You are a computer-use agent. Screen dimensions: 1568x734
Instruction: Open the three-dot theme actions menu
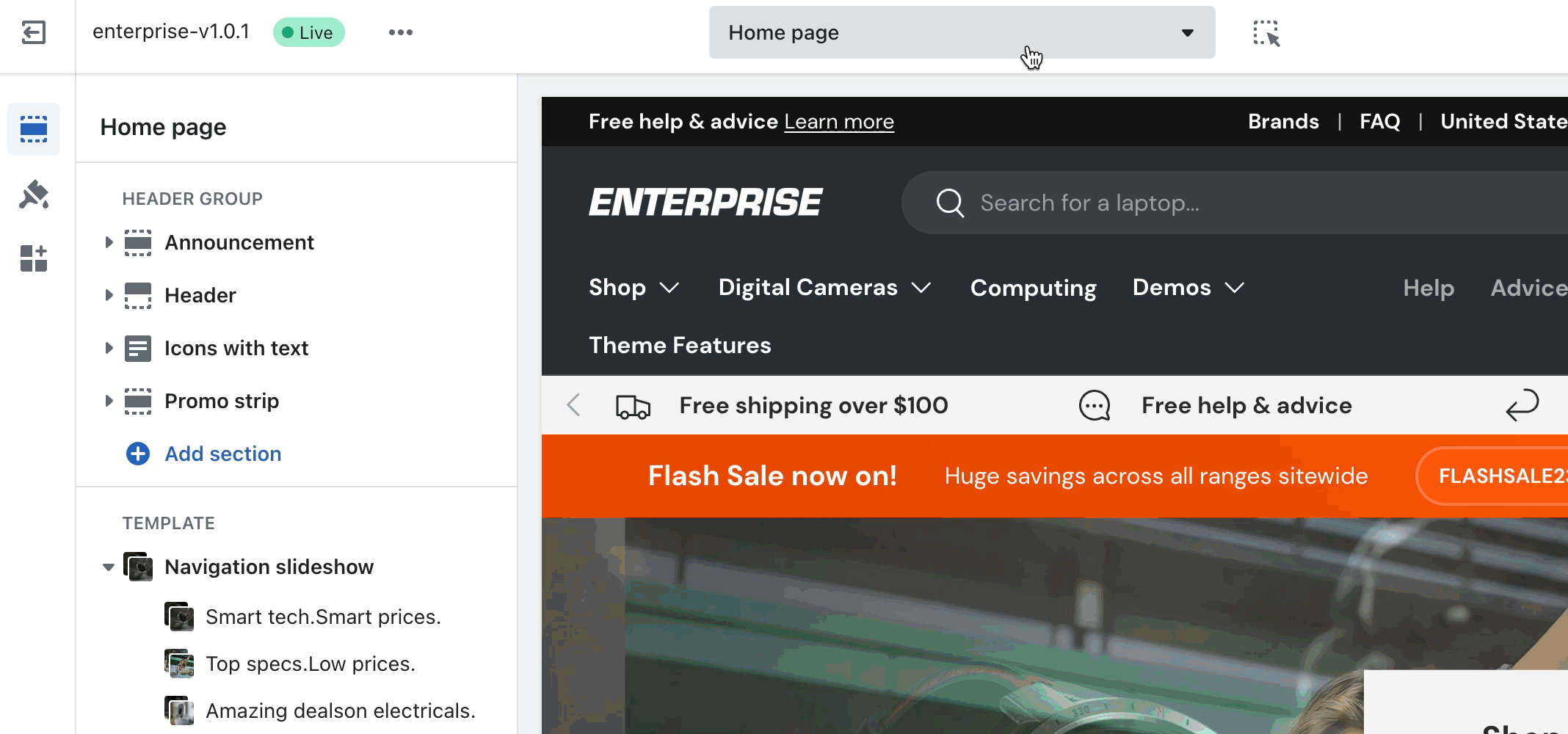point(401,32)
